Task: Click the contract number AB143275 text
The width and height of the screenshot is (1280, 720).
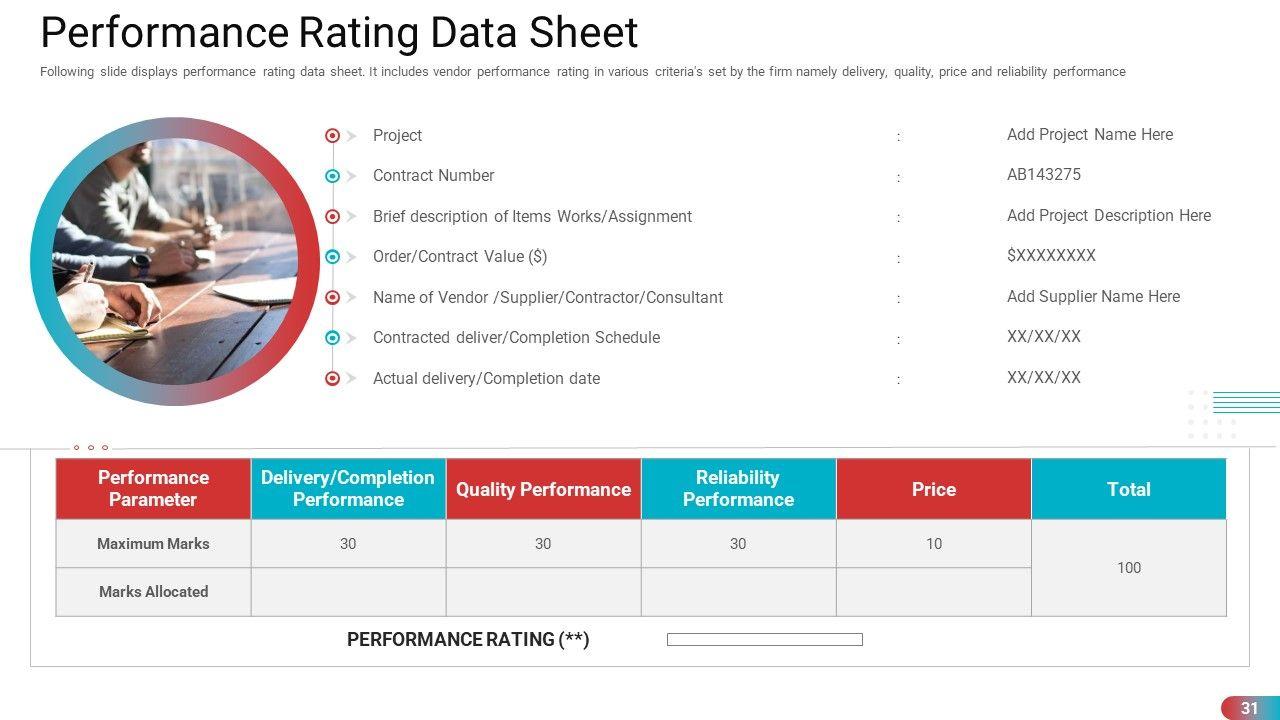Action: click(x=1044, y=175)
